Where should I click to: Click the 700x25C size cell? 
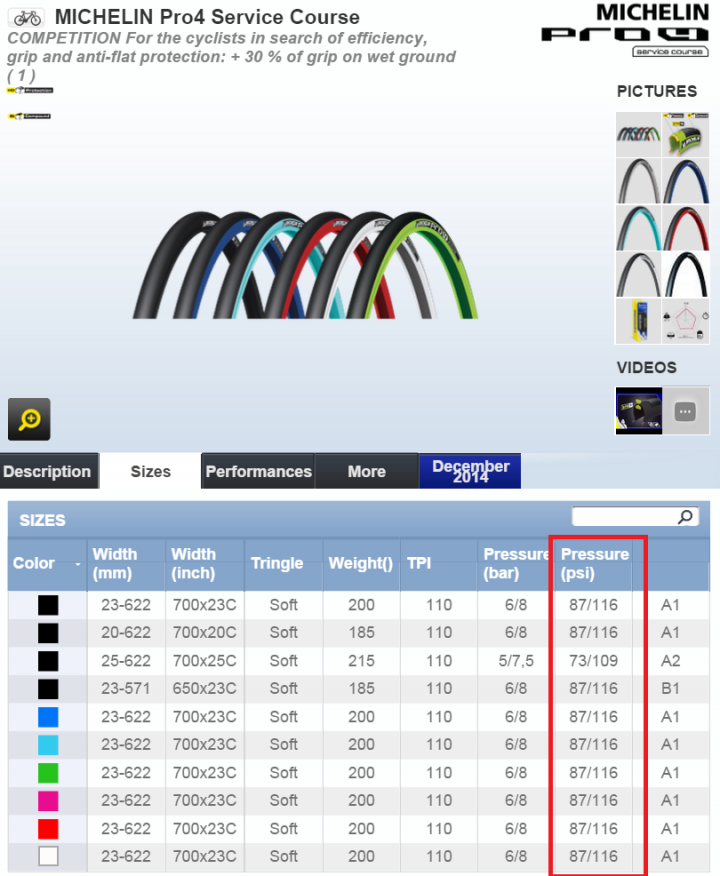(x=204, y=660)
